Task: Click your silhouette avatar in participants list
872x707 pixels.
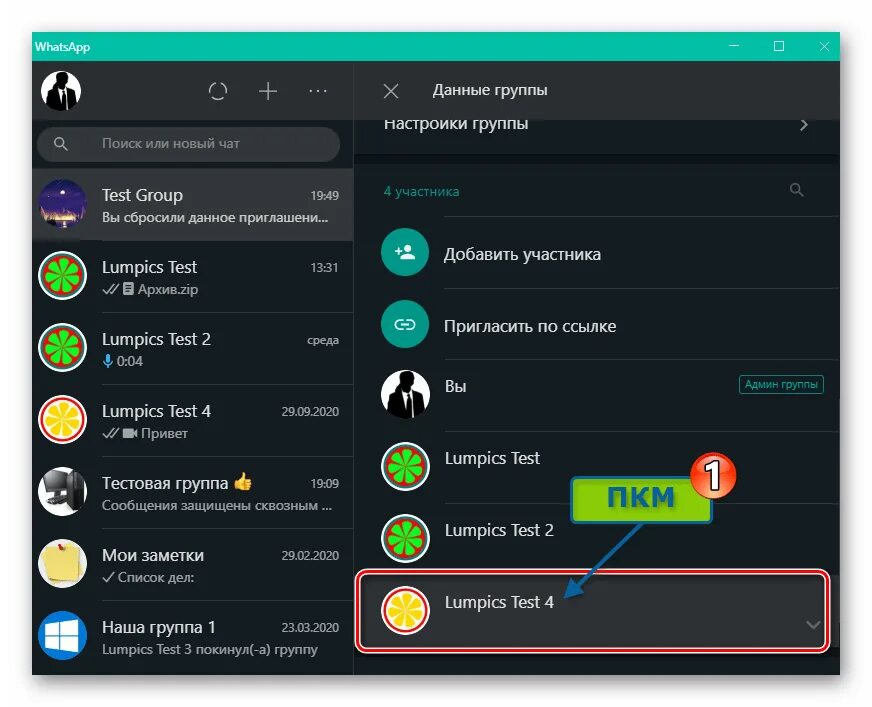Action: [405, 394]
